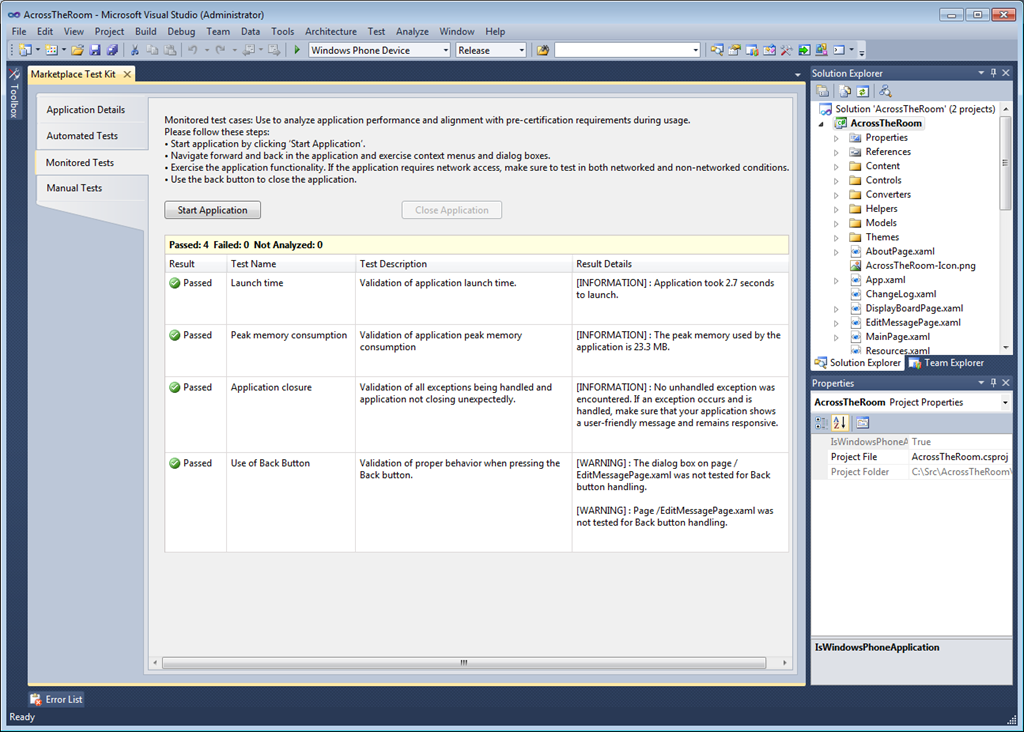
Task: Close the Marketplace Test Kit tab
Action: coord(125,74)
